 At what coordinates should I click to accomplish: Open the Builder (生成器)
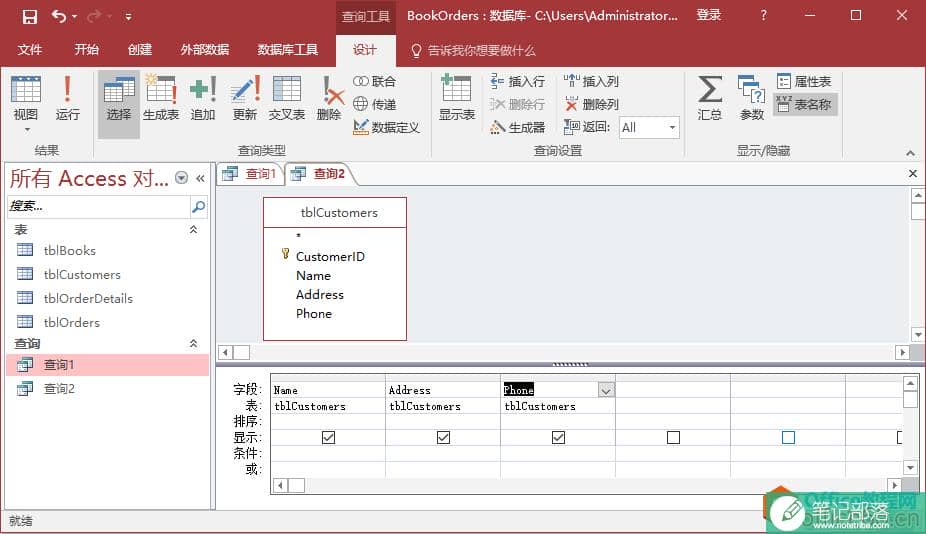pos(517,127)
